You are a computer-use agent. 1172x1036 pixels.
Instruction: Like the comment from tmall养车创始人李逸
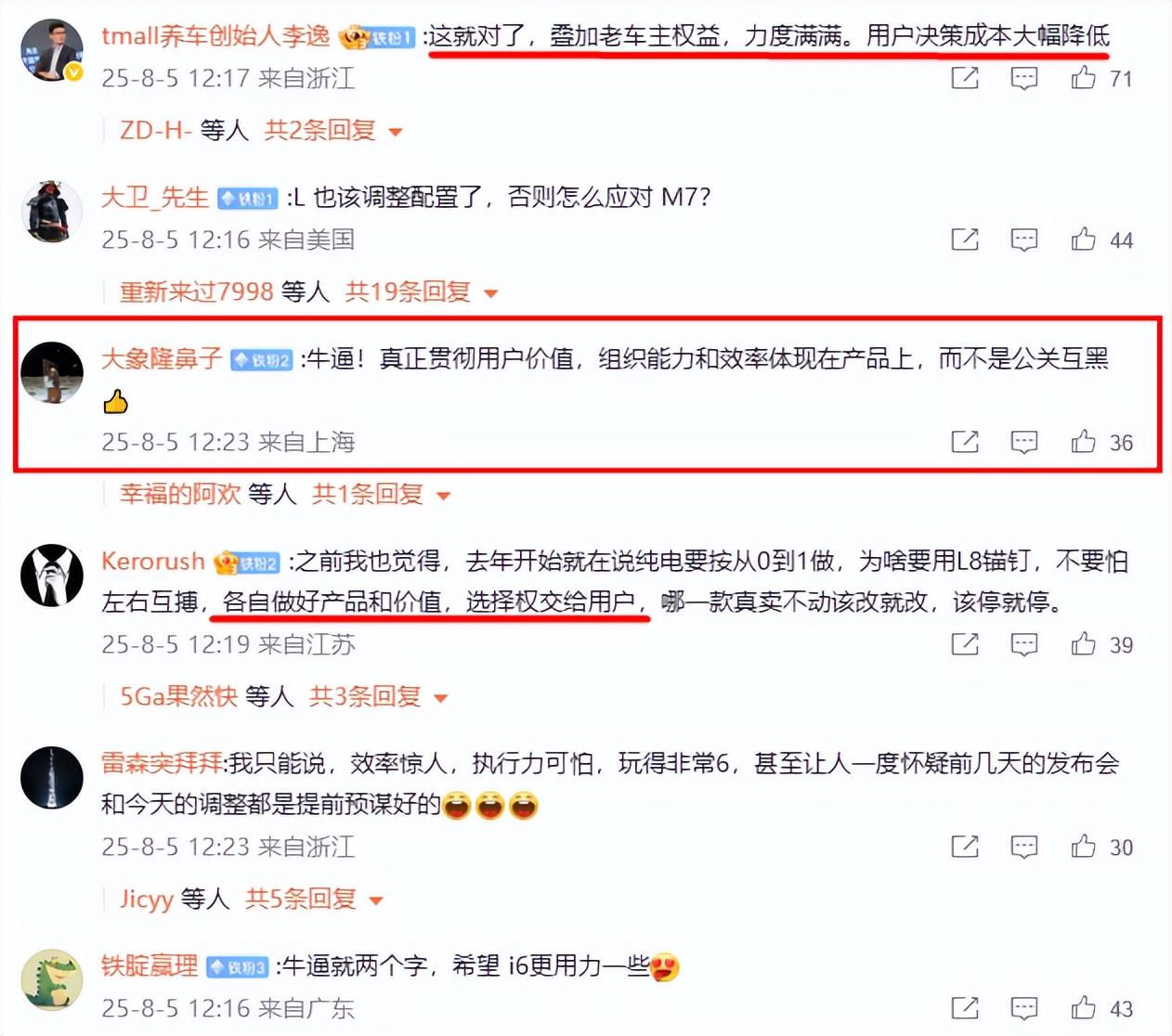tap(1083, 77)
